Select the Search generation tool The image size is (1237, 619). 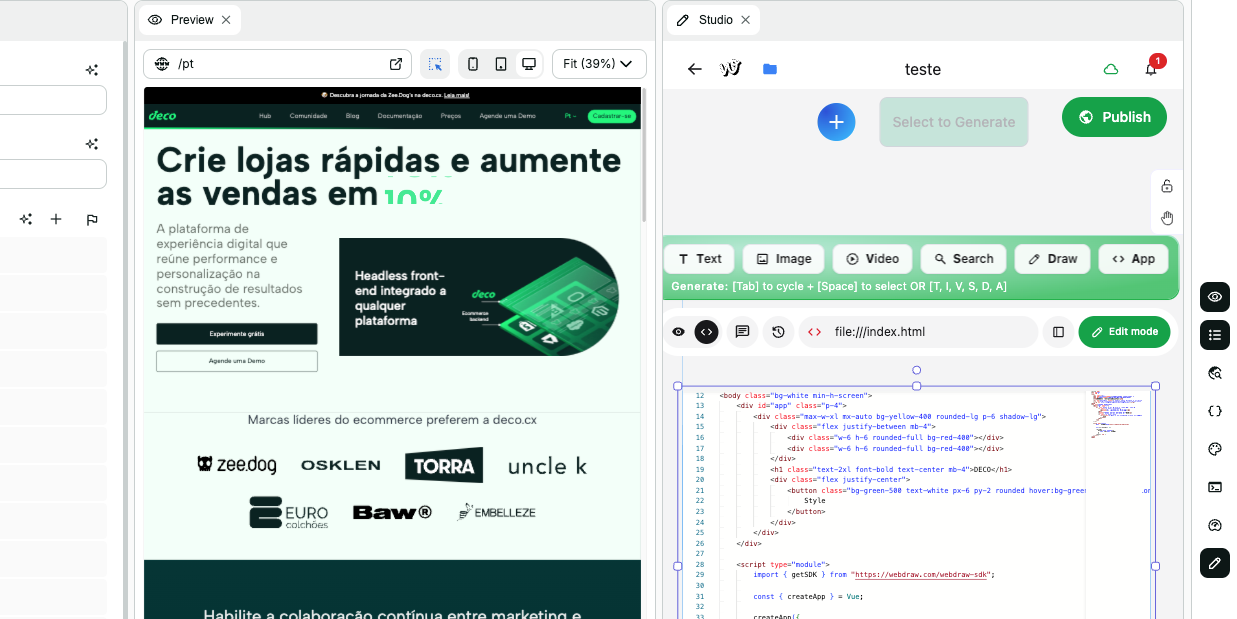click(963, 258)
